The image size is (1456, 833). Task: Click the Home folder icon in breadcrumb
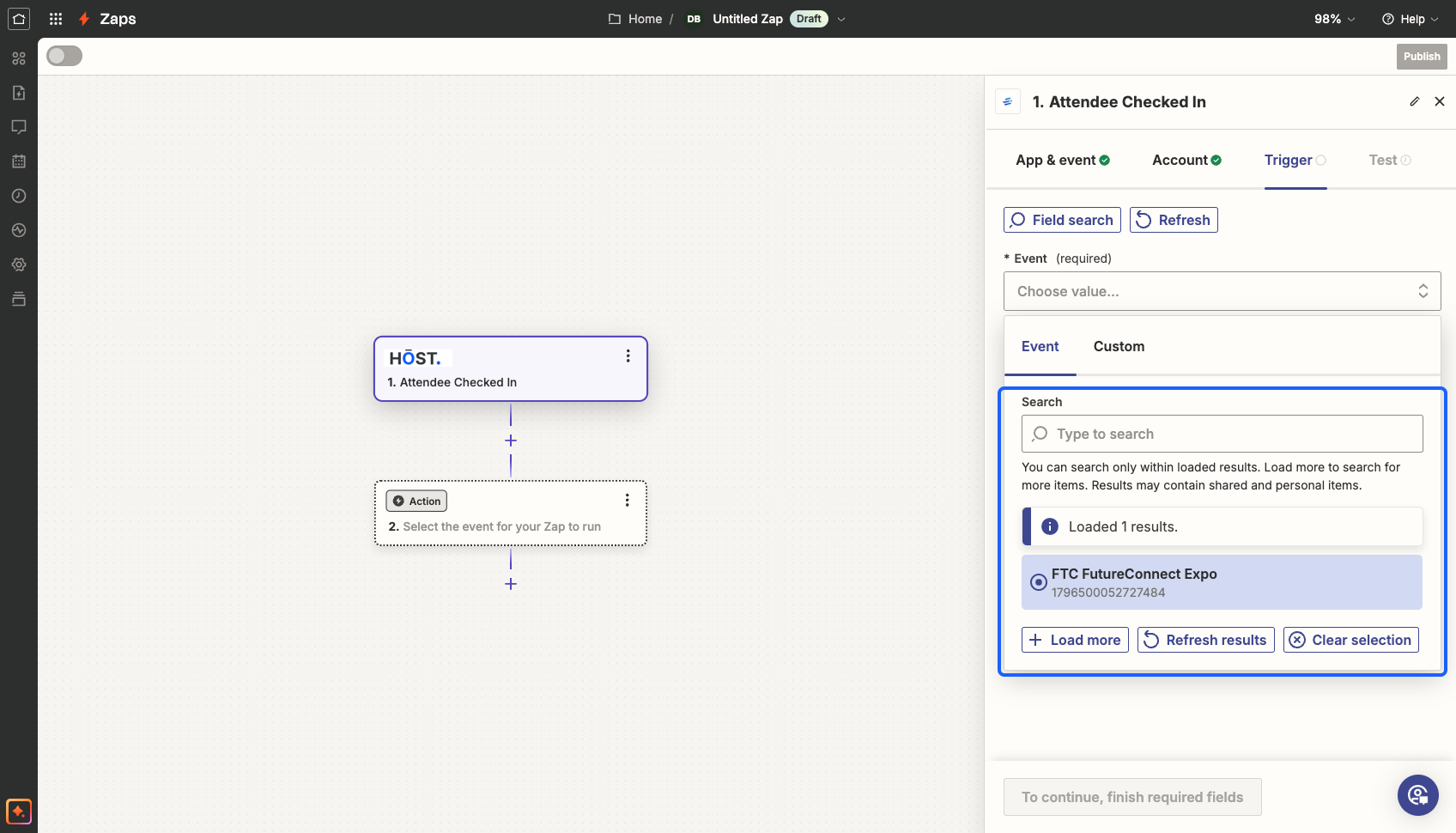coord(615,19)
